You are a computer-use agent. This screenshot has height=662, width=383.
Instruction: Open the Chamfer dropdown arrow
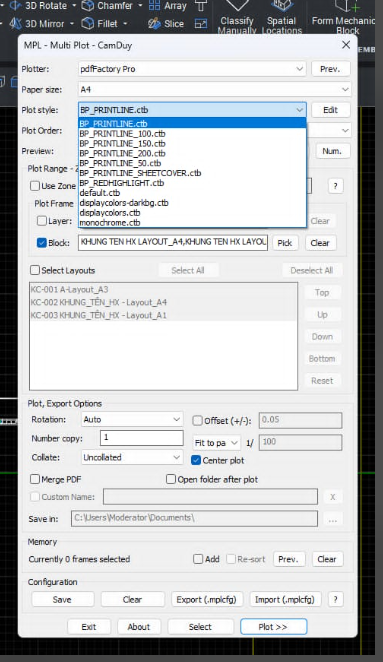140,6
